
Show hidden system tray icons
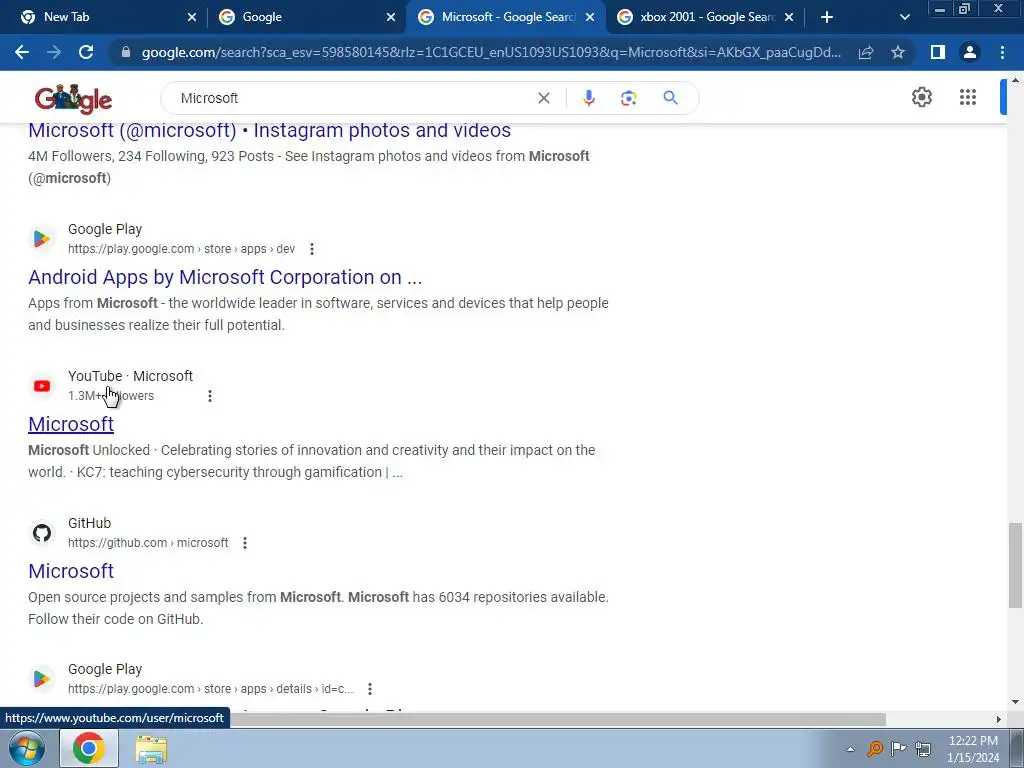point(850,749)
